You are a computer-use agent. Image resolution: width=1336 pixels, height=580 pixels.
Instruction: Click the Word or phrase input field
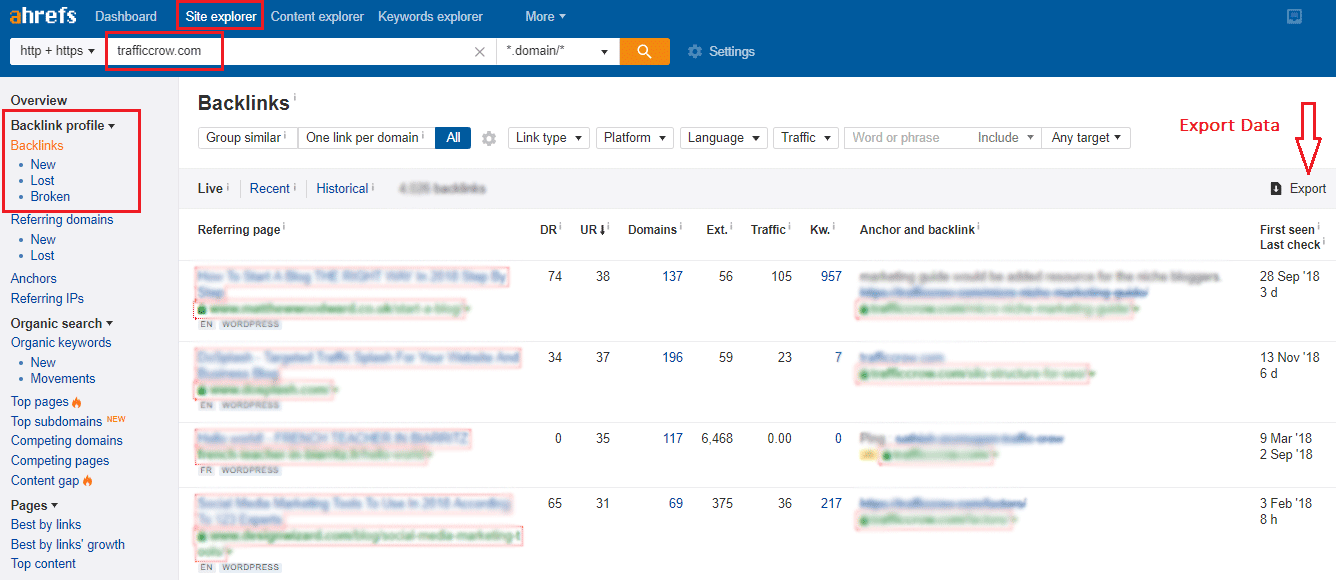(908, 138)
